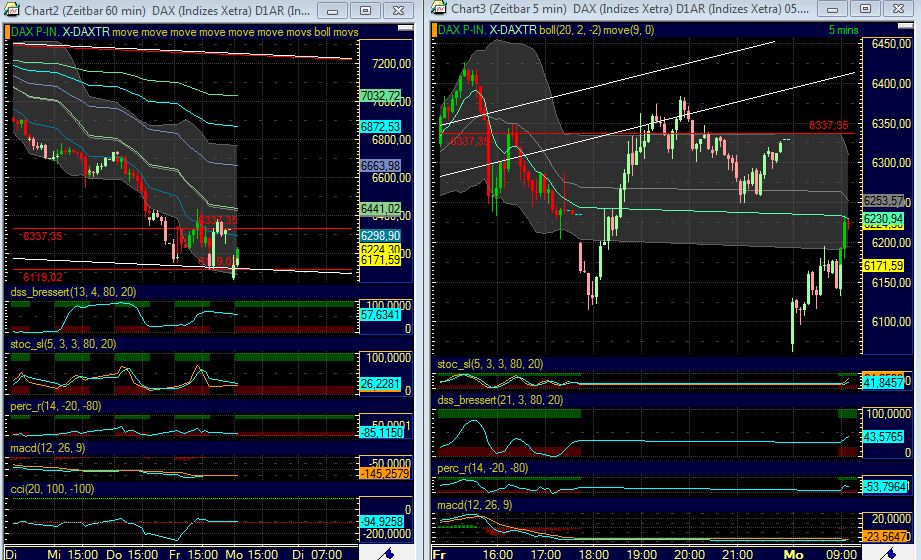The image size is (921, 560).
Task: Click 'boll' indicator label in Chart2 header
Action: [x=322, y=32]
